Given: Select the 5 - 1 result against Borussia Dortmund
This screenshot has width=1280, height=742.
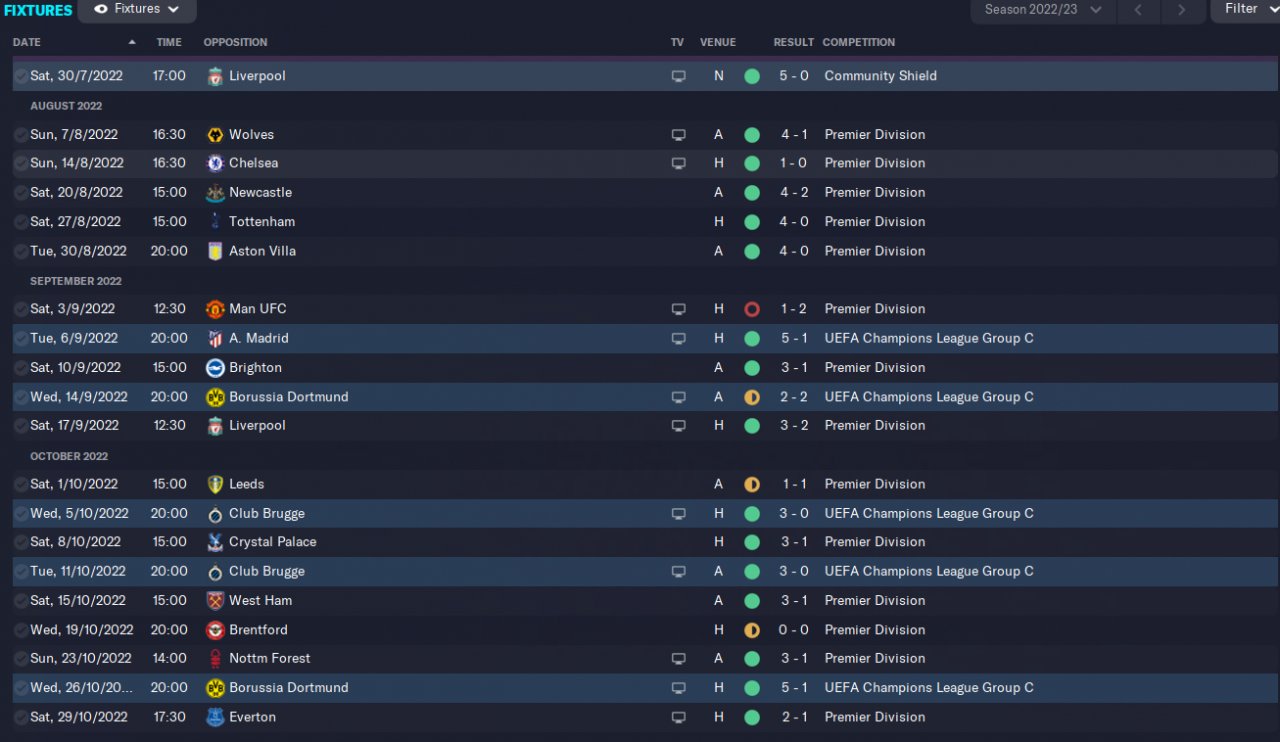Looking at the screenshot, I should coord(794,688).
